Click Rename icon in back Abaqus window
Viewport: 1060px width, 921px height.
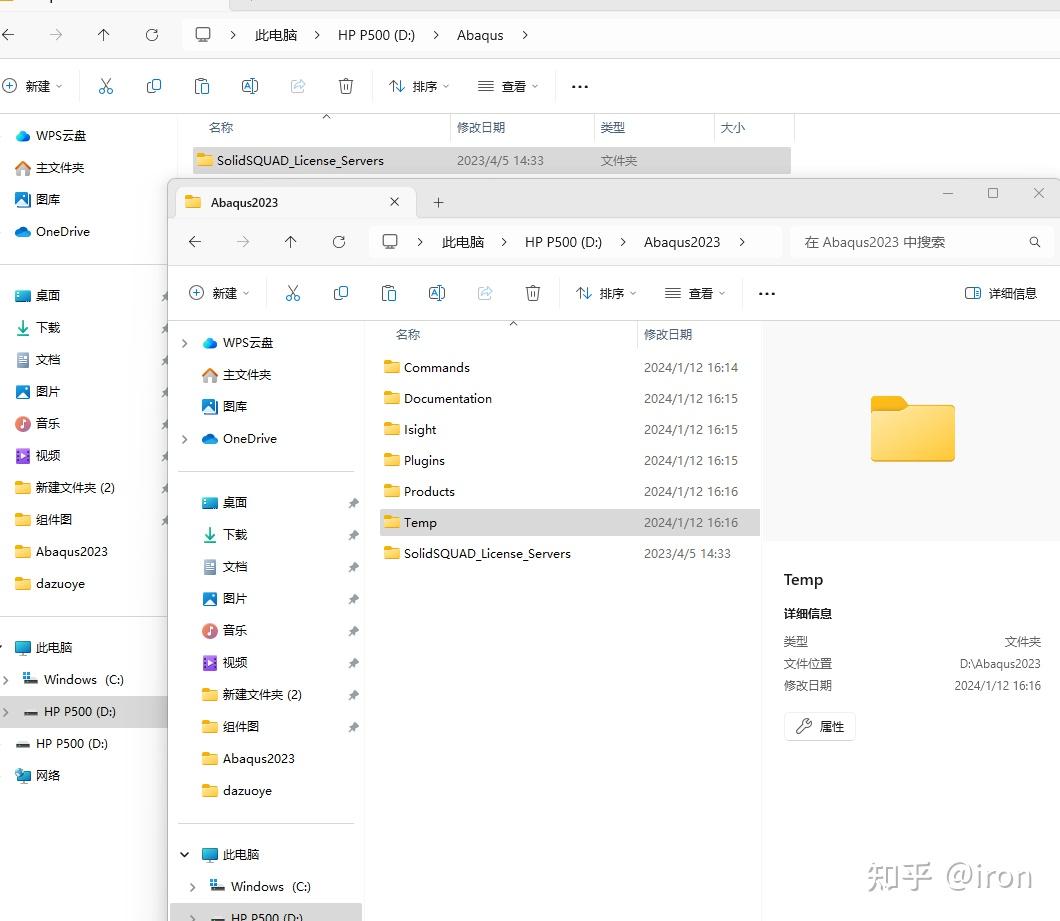coord(250,86)
